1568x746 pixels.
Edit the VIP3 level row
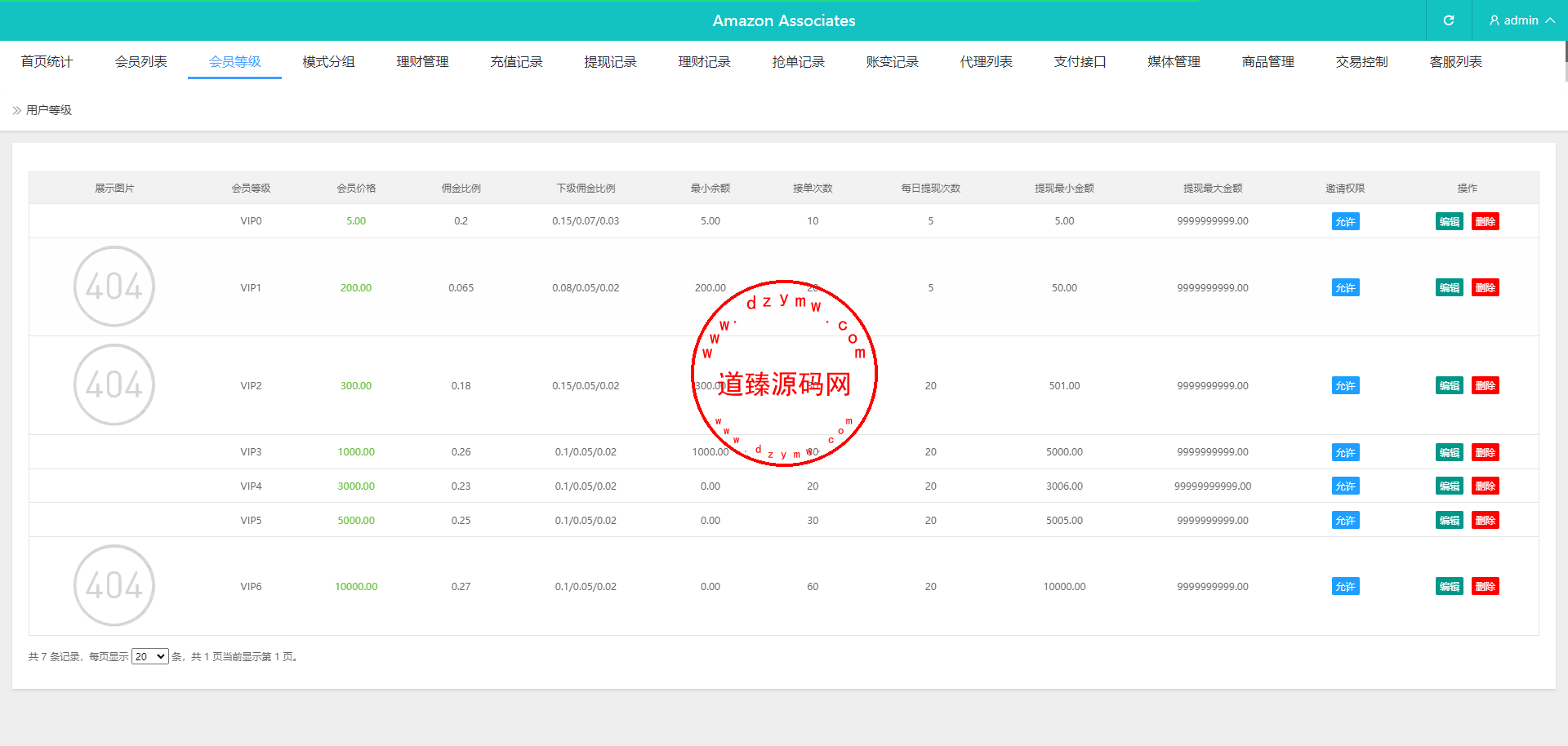coord(1450,452)
